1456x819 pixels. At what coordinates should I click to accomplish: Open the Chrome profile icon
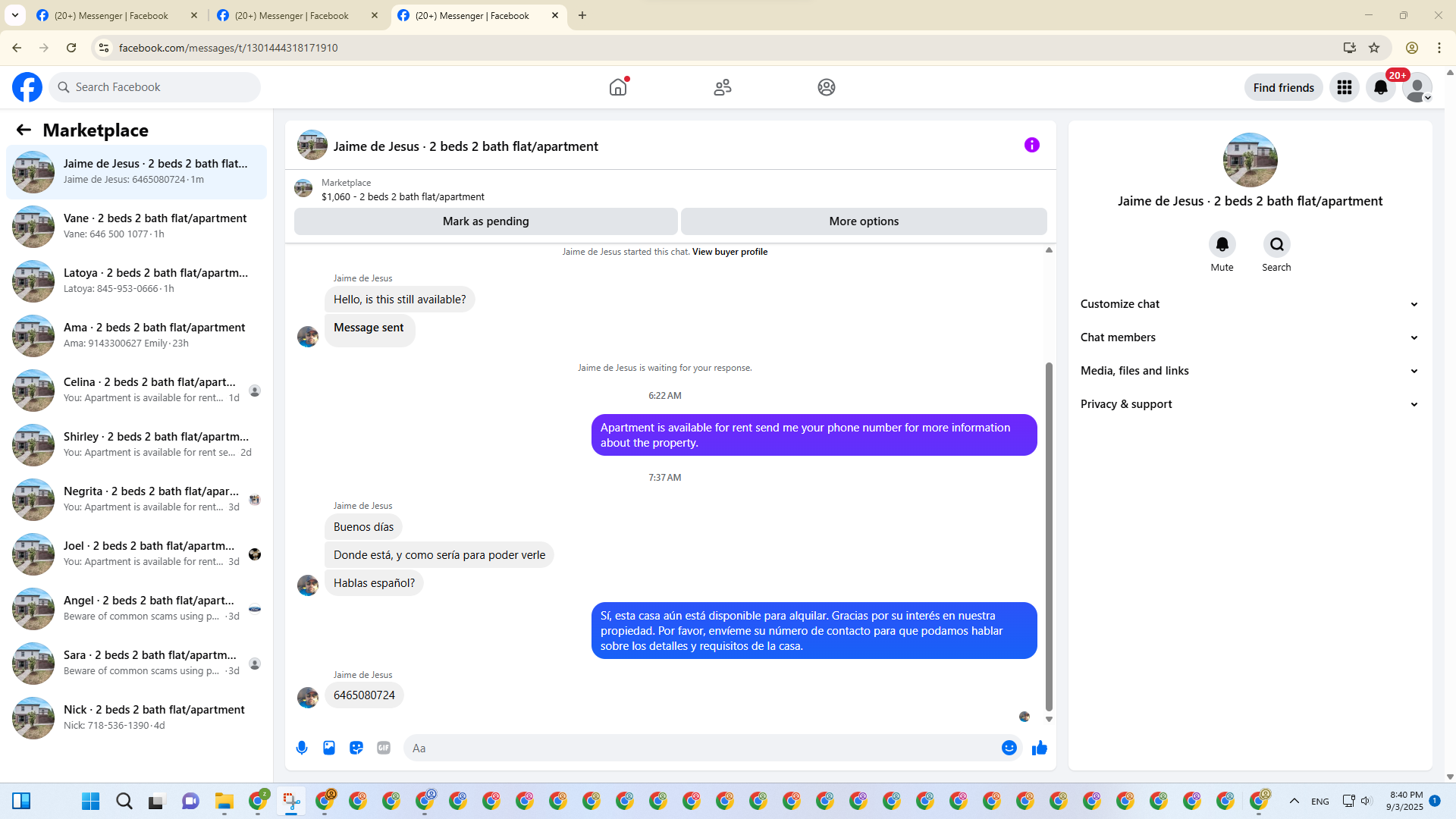point(1412,48)
